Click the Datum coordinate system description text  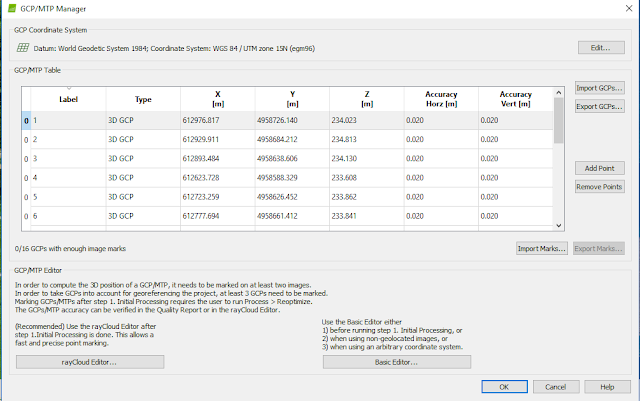pyautogui.click(x=174, y=48)
